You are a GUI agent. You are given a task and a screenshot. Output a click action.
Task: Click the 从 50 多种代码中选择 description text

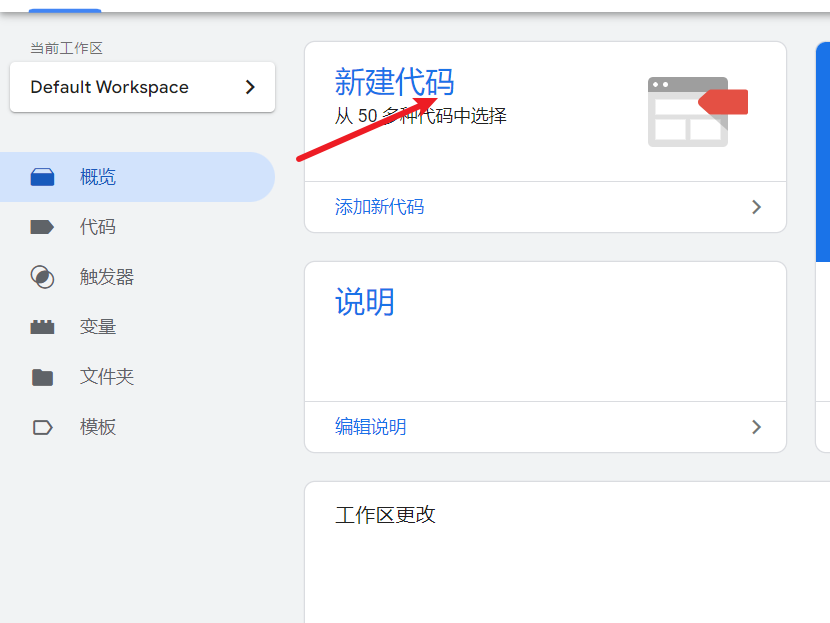point(421,116)
